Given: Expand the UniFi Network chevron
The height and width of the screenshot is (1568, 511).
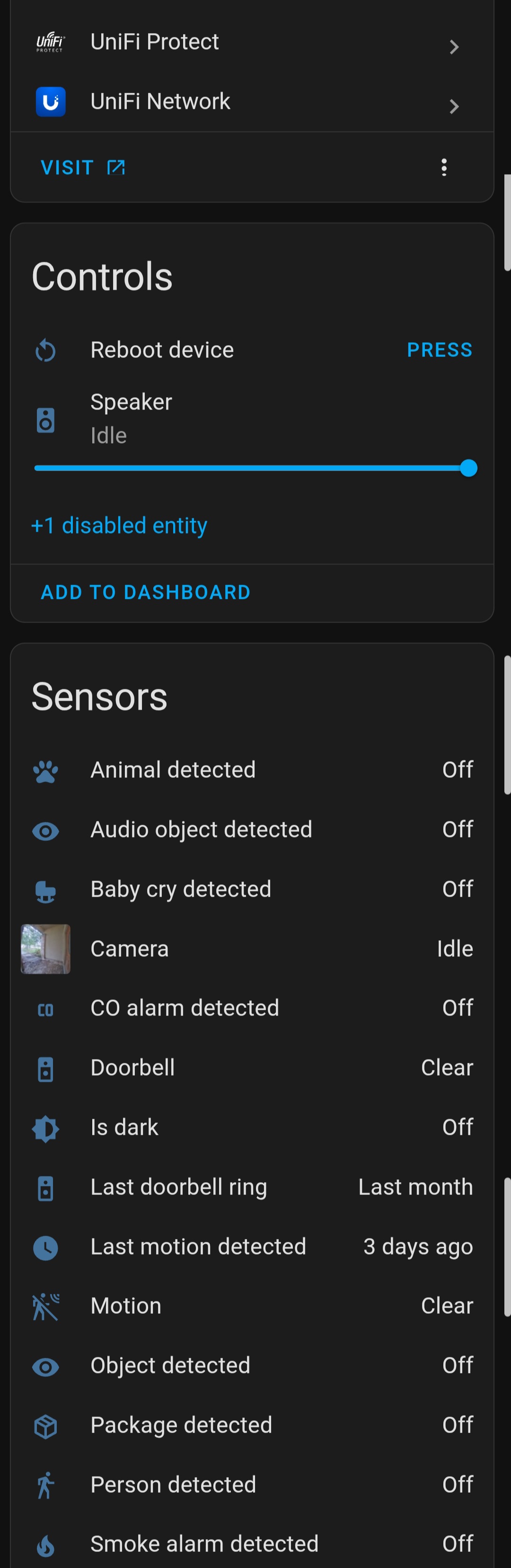Looking at the screenshot, I should click(454, 107).
